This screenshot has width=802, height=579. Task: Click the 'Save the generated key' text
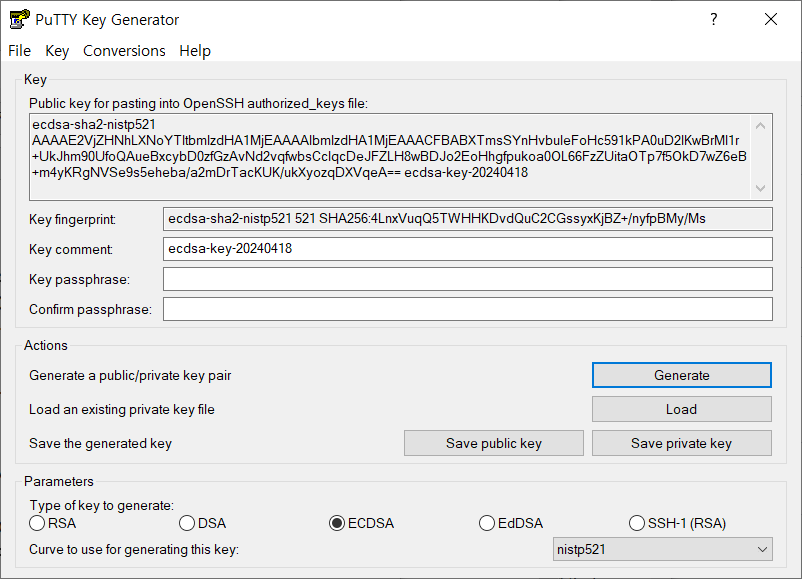(x=100, y=443)
